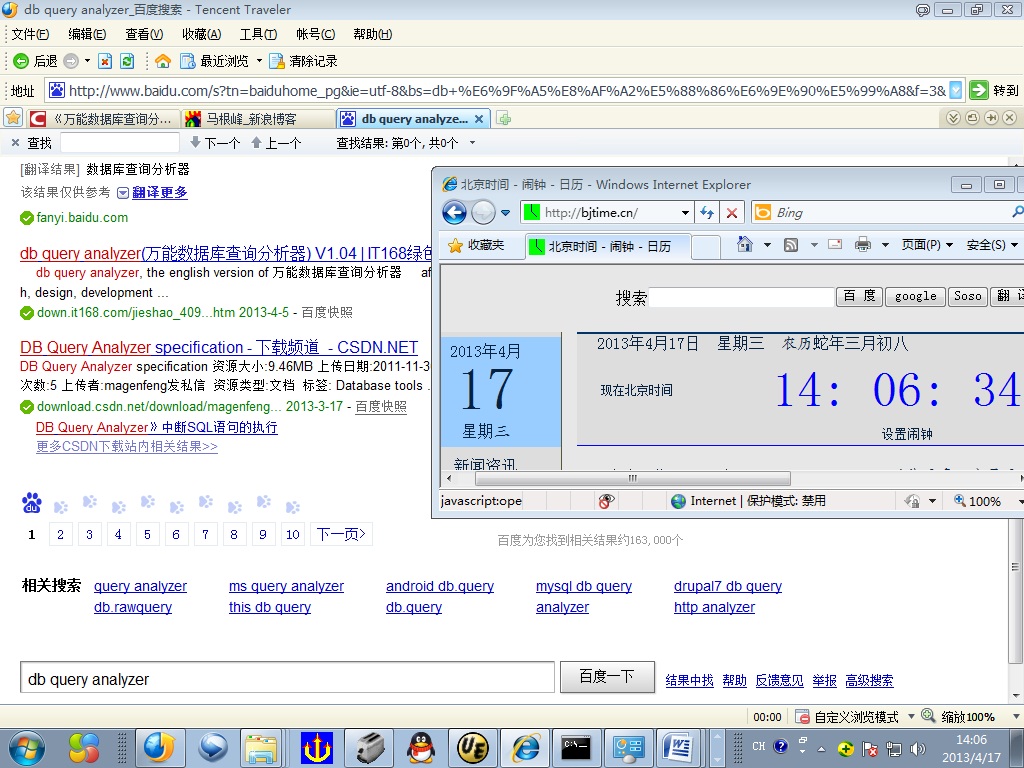Screen dimensions: 1024x768
Task: Open UltraEdit icon in the taskbar
Action: [473, 748]
